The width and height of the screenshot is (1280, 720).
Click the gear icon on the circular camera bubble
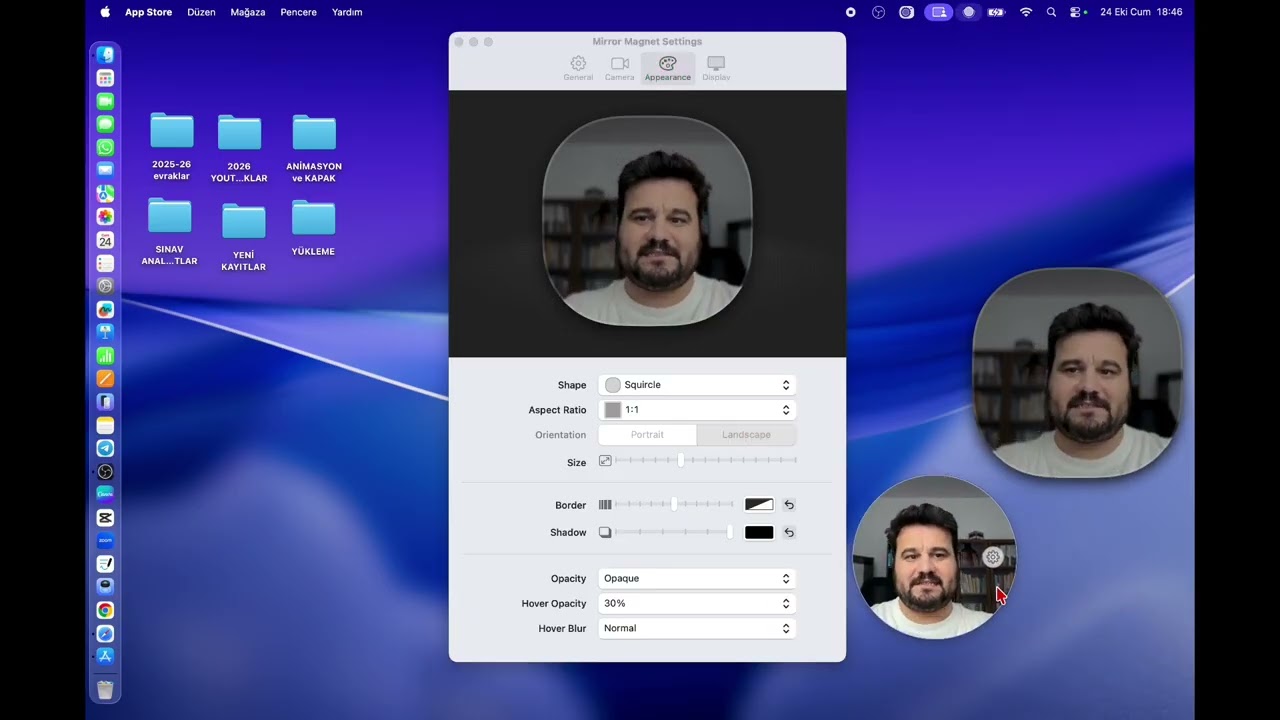pyautogui.click(x=992, y=558)
